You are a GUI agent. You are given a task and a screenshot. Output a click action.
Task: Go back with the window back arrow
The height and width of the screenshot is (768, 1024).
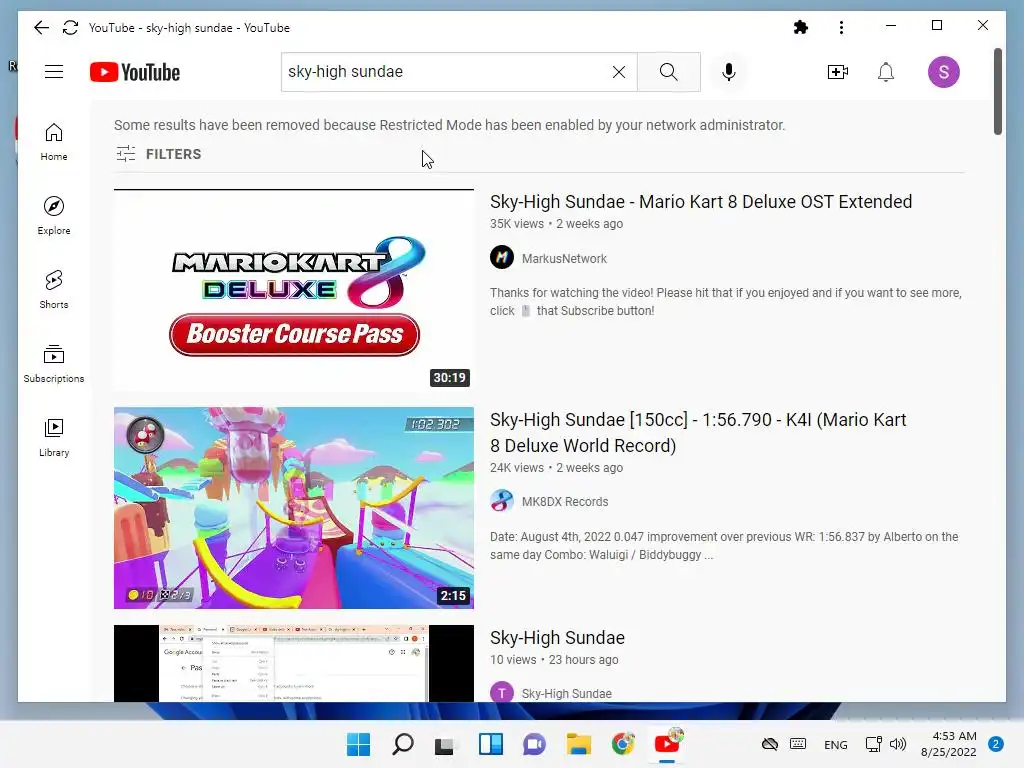click(x=41, y=27)
